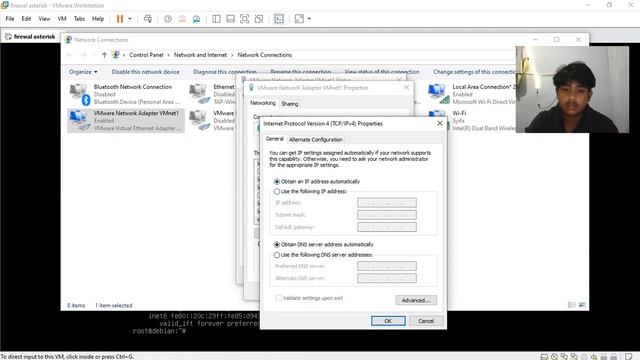Open the Help menu
This screenshot has height=360, width=640.
point(98,19)
